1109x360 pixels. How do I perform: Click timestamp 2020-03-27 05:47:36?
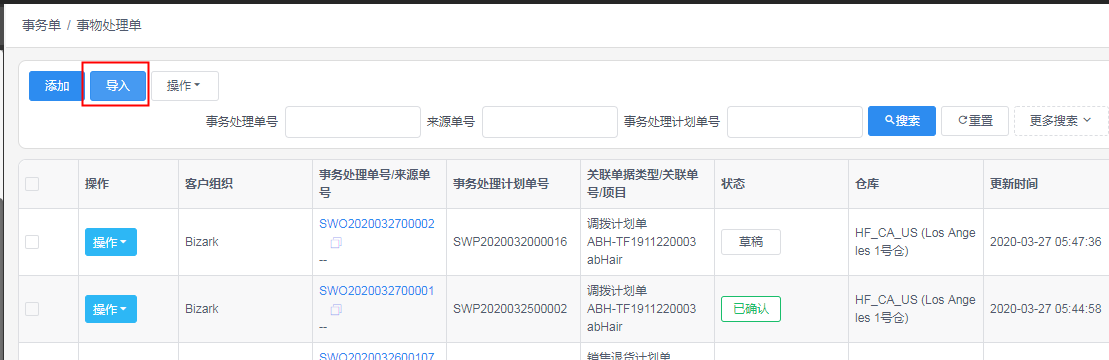[x=1047, y=242]
